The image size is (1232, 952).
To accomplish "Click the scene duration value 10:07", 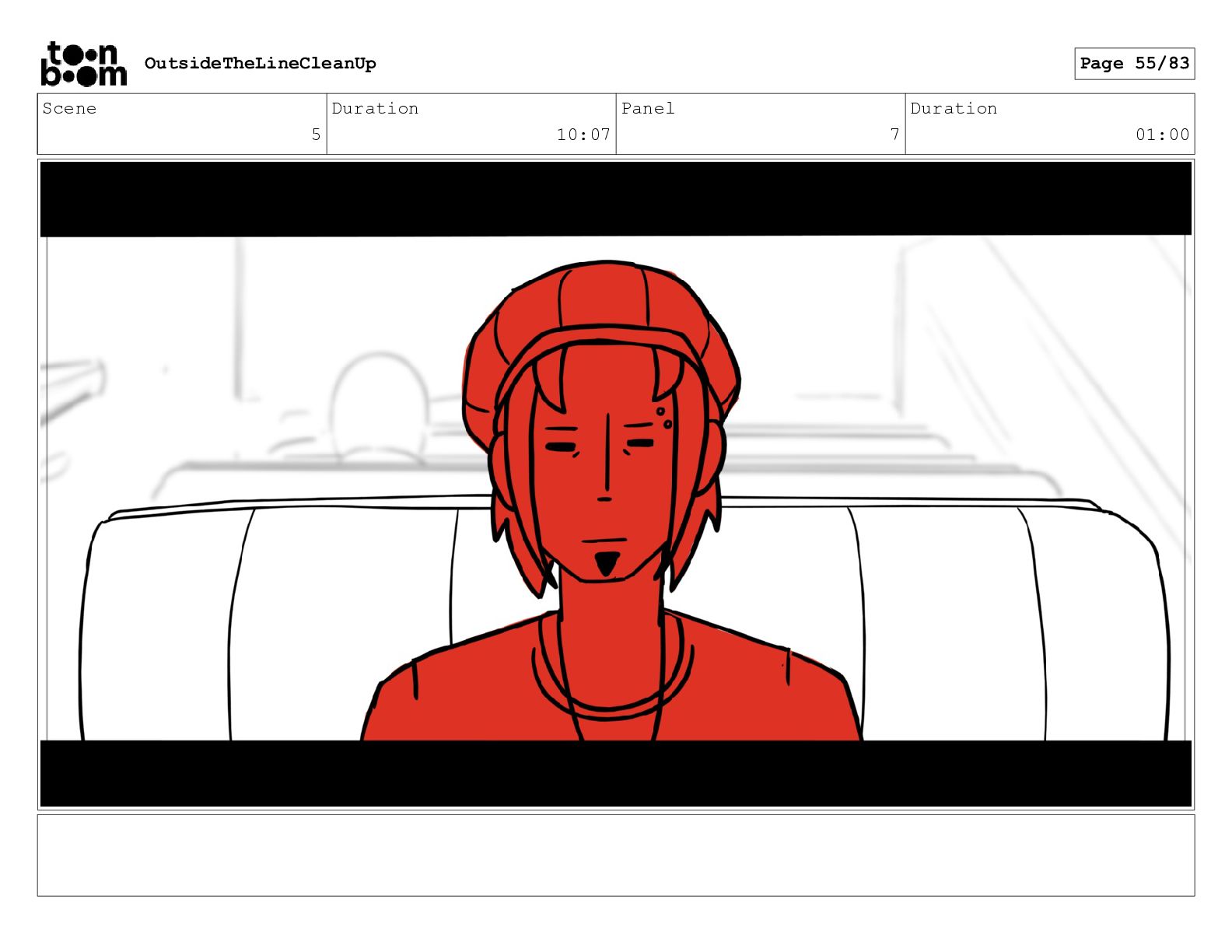I will (x=583, y=135).
